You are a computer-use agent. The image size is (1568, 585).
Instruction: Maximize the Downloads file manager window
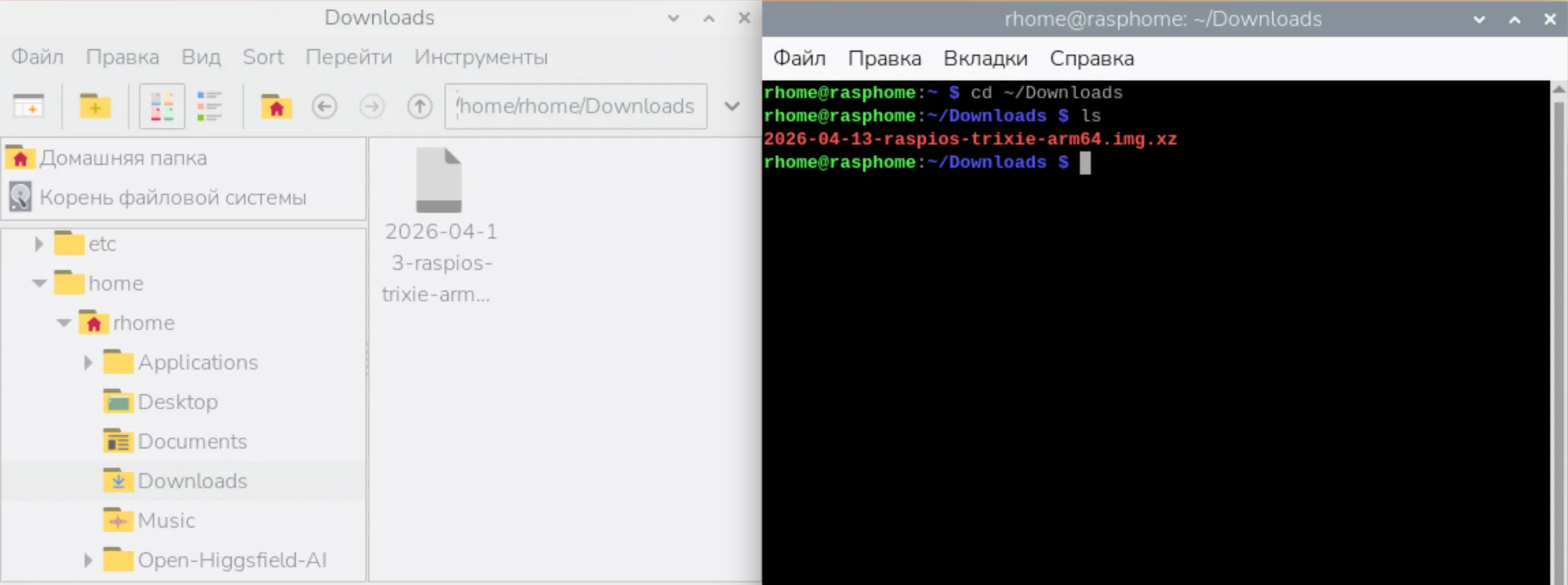click(x=709, y=18)
